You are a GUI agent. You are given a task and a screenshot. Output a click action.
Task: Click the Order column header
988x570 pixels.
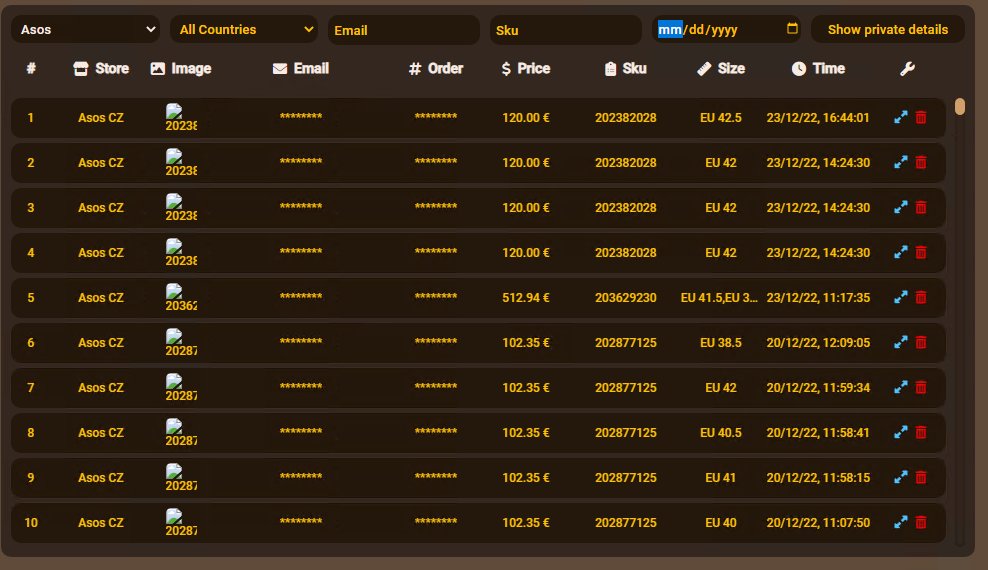[x=435, y=69]
